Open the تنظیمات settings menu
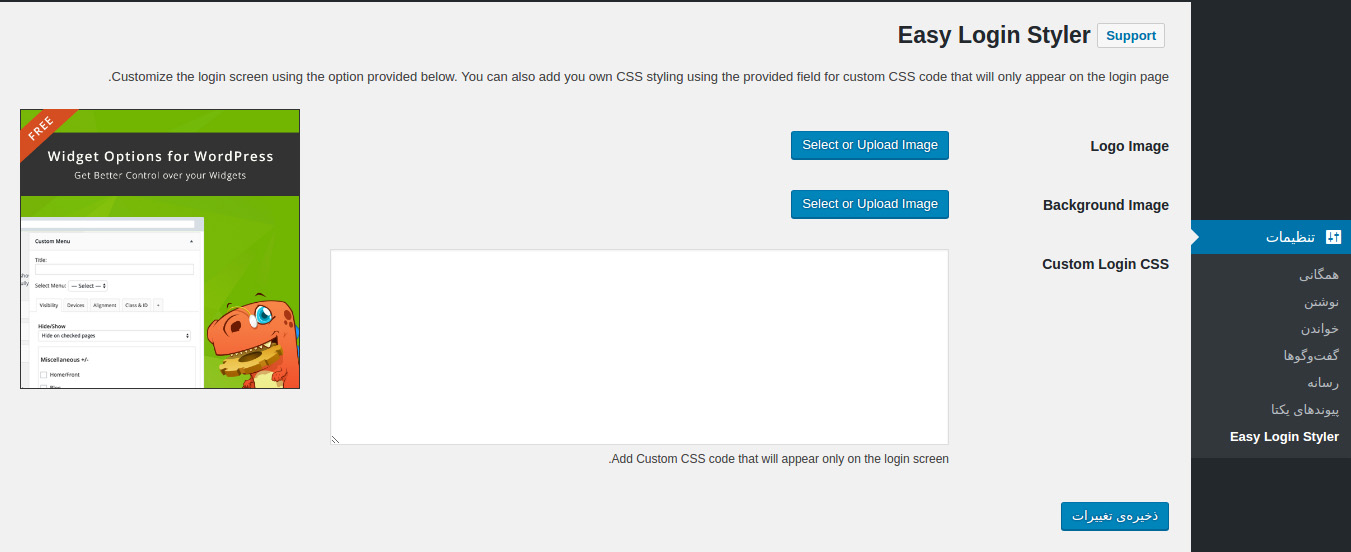This screenshot has height=552, width=1351. [1271, 237]
